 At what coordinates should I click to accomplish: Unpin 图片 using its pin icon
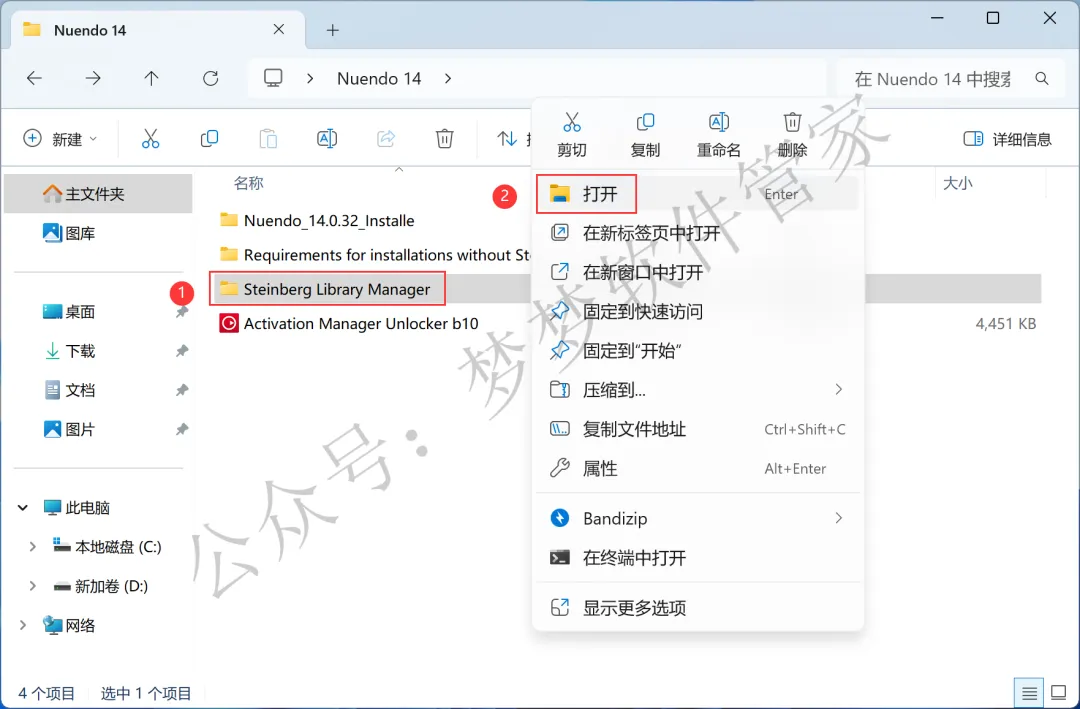(x=182, y=430)
